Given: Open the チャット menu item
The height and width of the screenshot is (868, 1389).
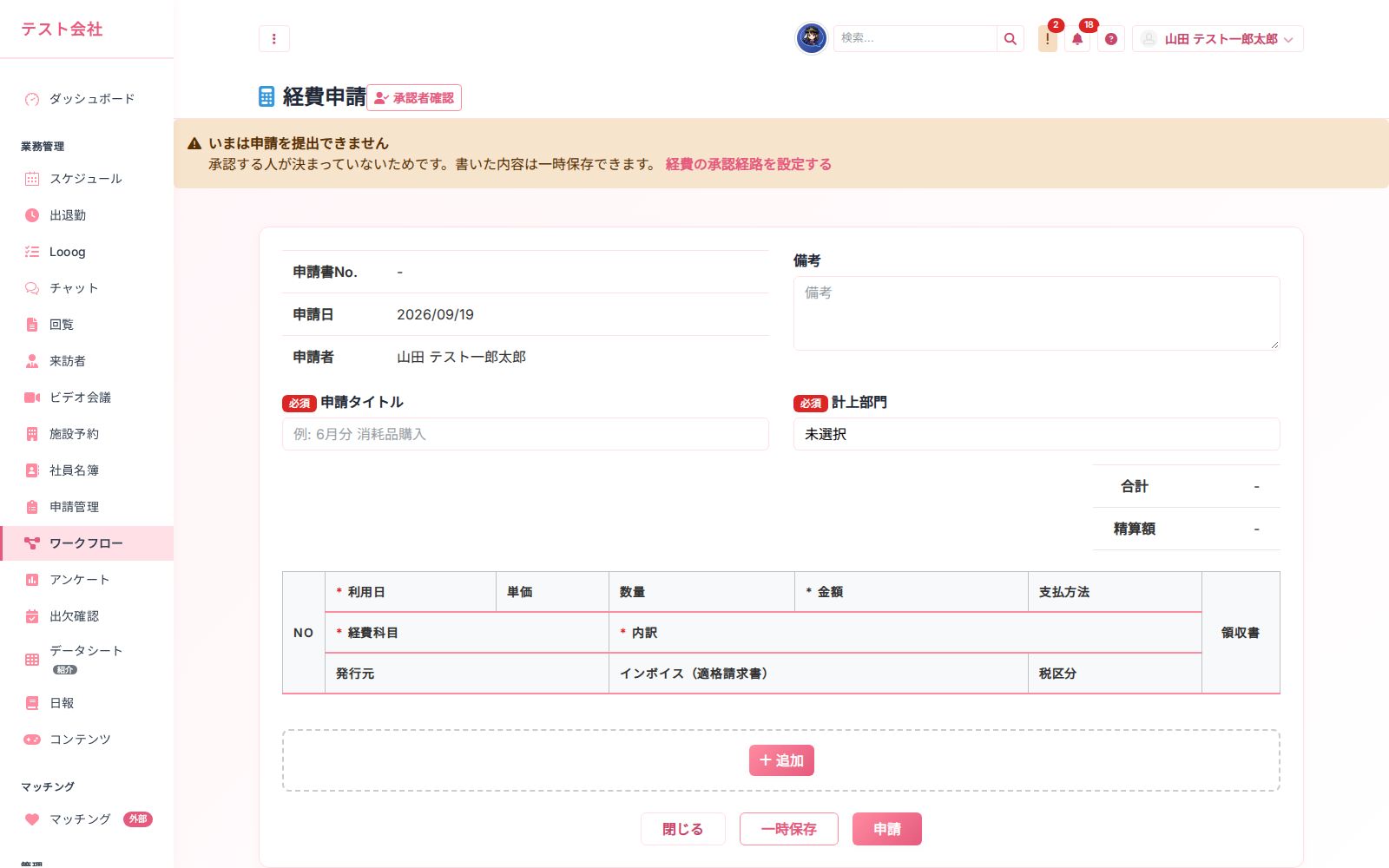Looking at the screenshot, I should point(87,288).
